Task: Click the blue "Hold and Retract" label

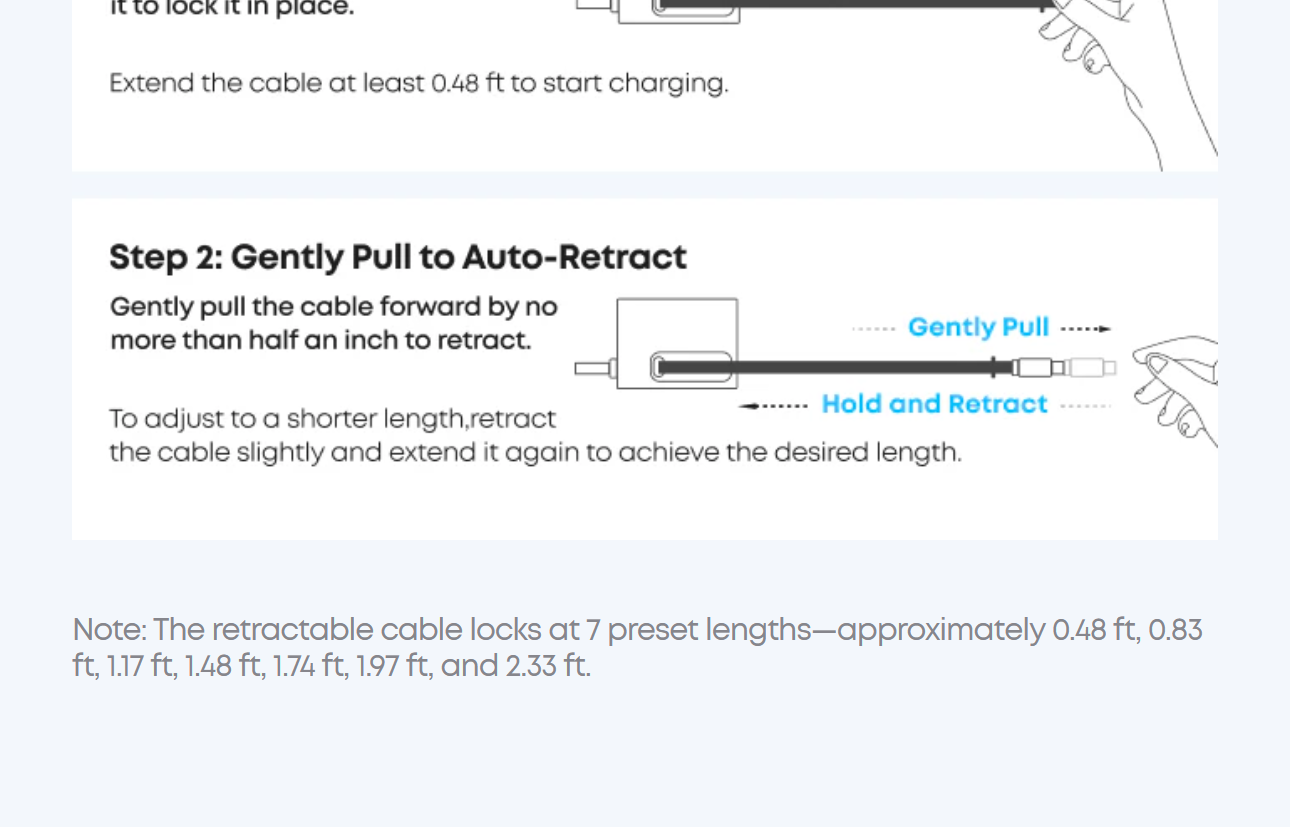Action: (934, 404)
